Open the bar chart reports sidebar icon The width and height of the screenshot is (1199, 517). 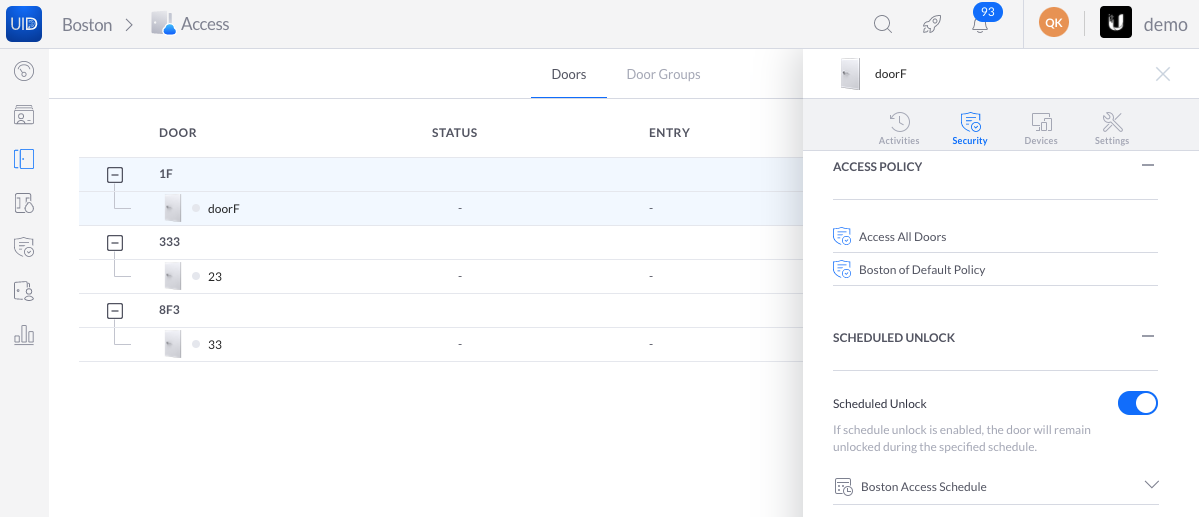[x=24, y=334]
